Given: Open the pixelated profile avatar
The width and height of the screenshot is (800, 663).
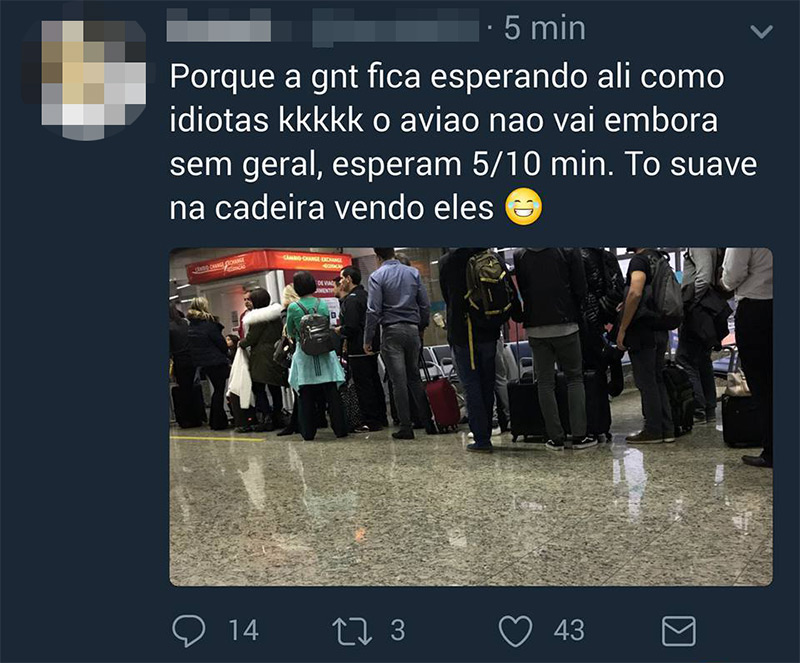Looking at the screenshot, I should click(84, 79).
